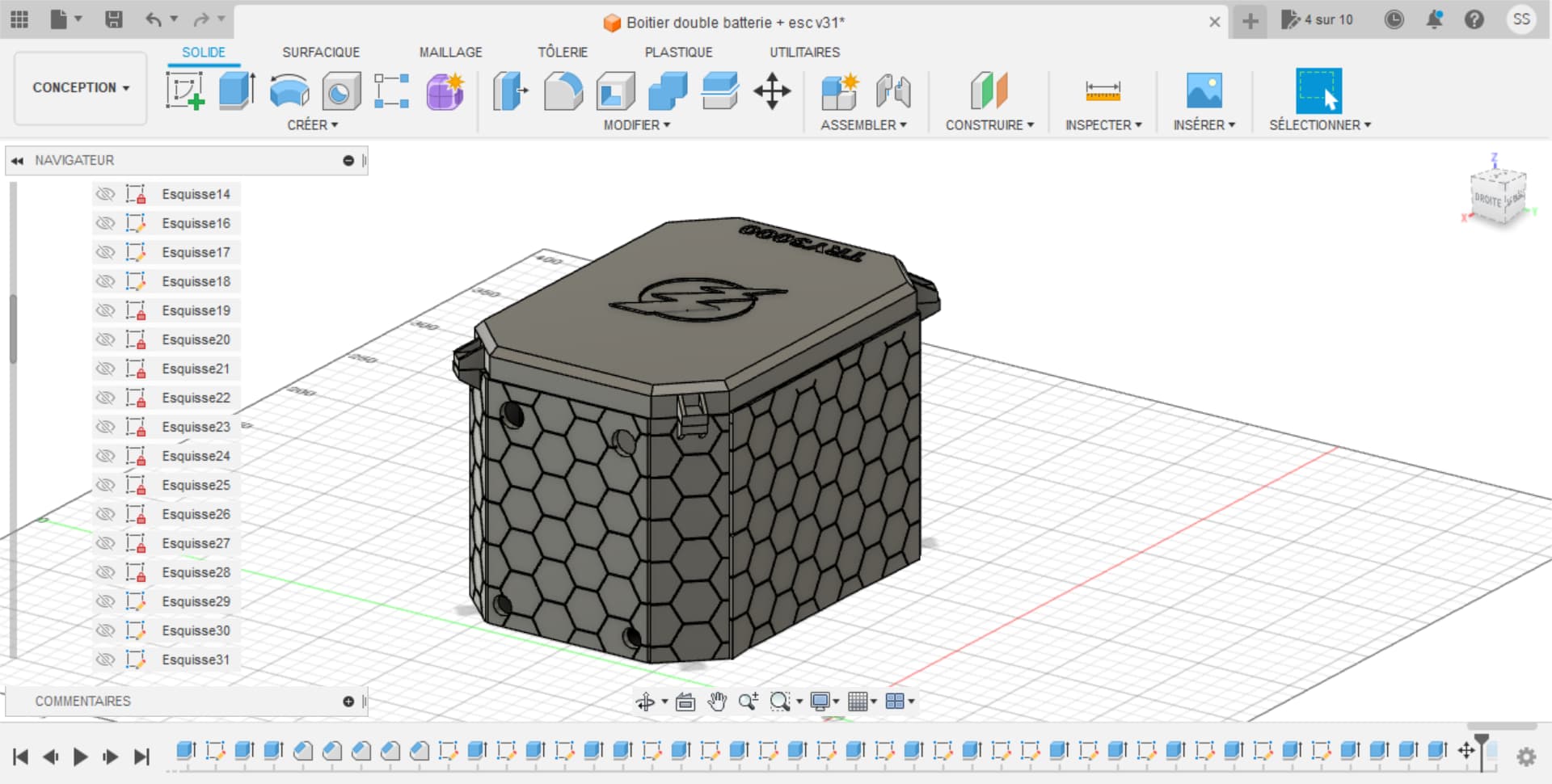Expand the CRÉER menu
Image resolution: width=1552 pixels, height=784 pixels.
point(313,125)
